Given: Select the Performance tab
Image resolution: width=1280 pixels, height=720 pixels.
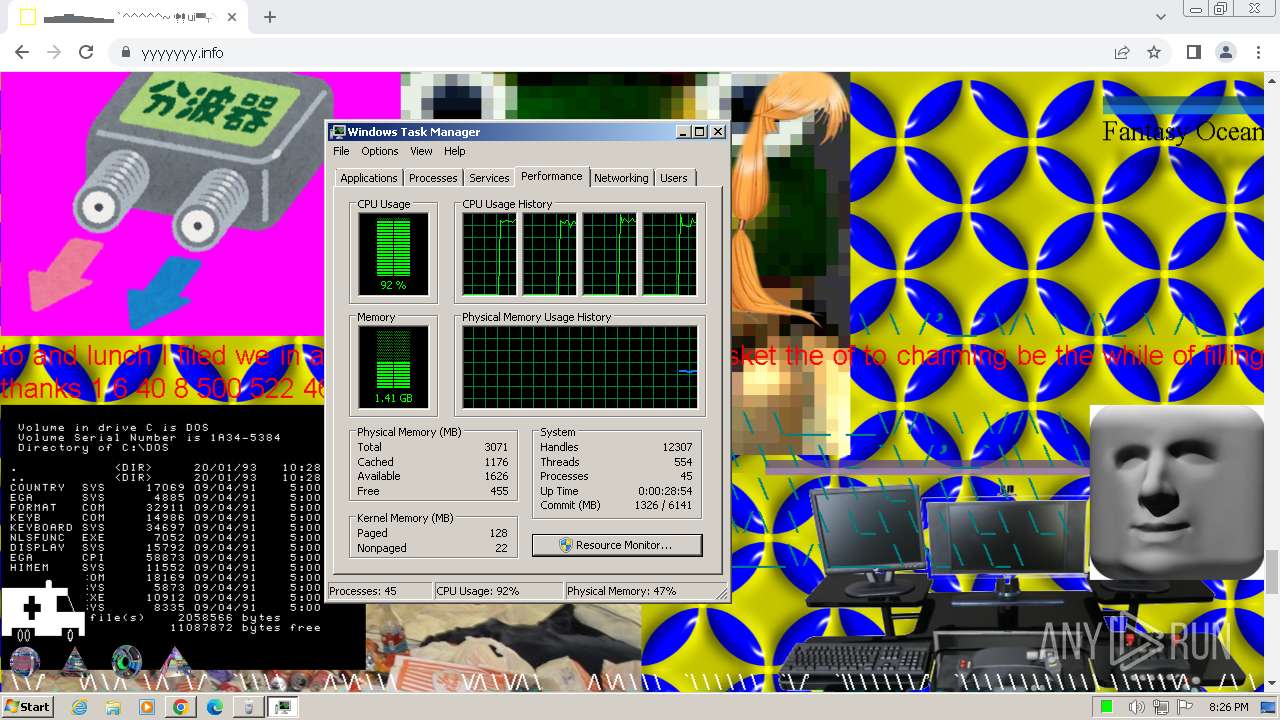Looking at the screenshot, I should (551, 176).
